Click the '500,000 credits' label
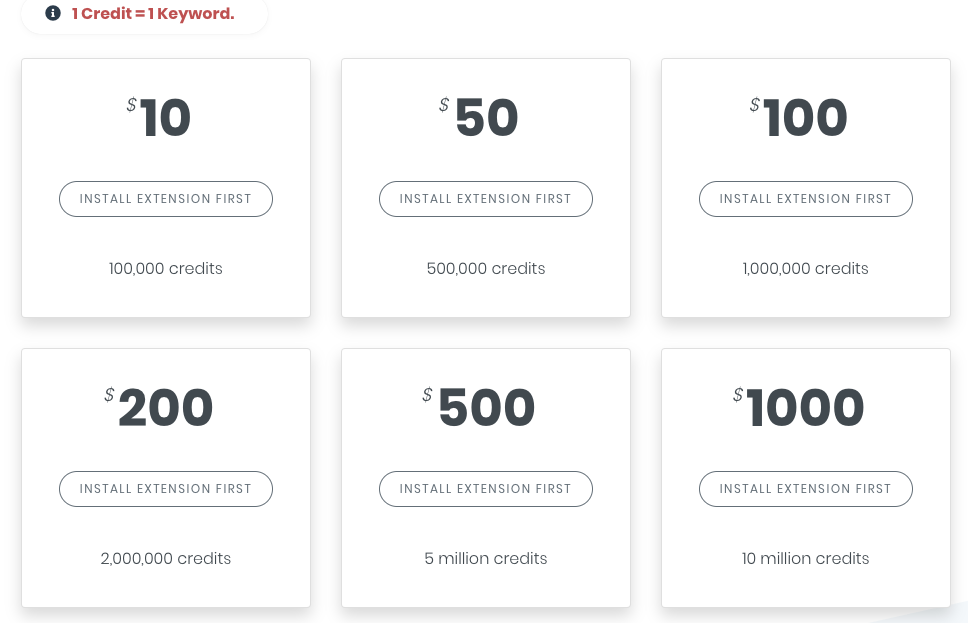This screenshot has height=623, width=968. click(486, 268)
